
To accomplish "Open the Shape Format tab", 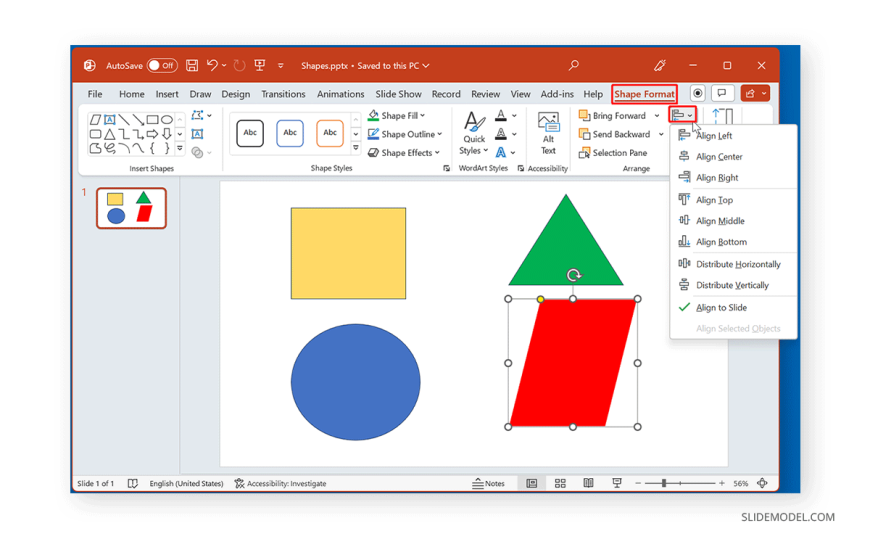I will click(644, 94).
